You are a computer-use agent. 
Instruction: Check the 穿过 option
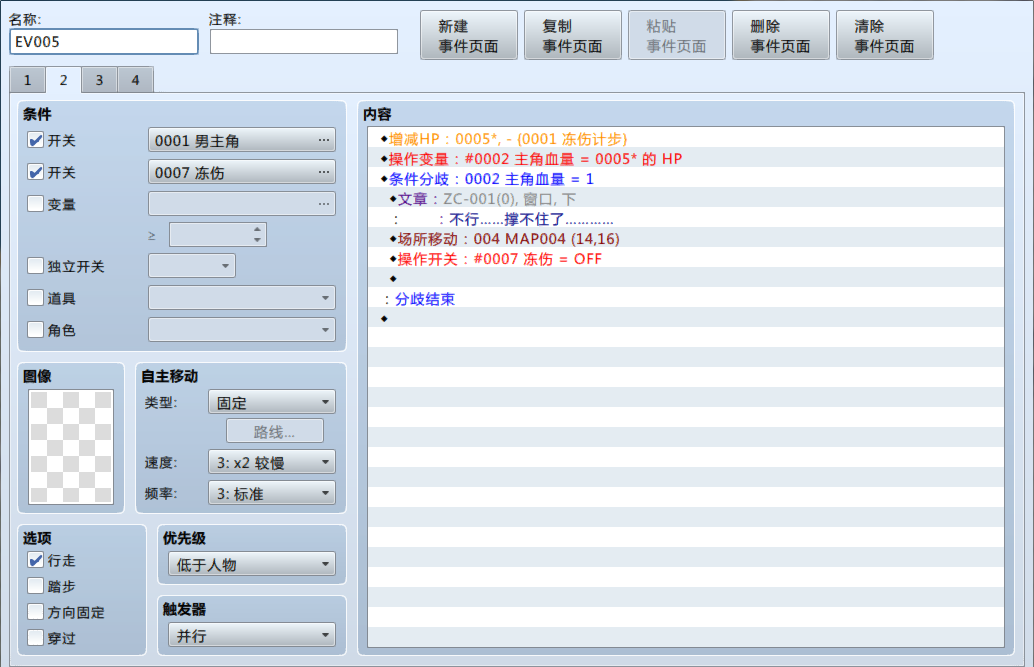(36, 637)
